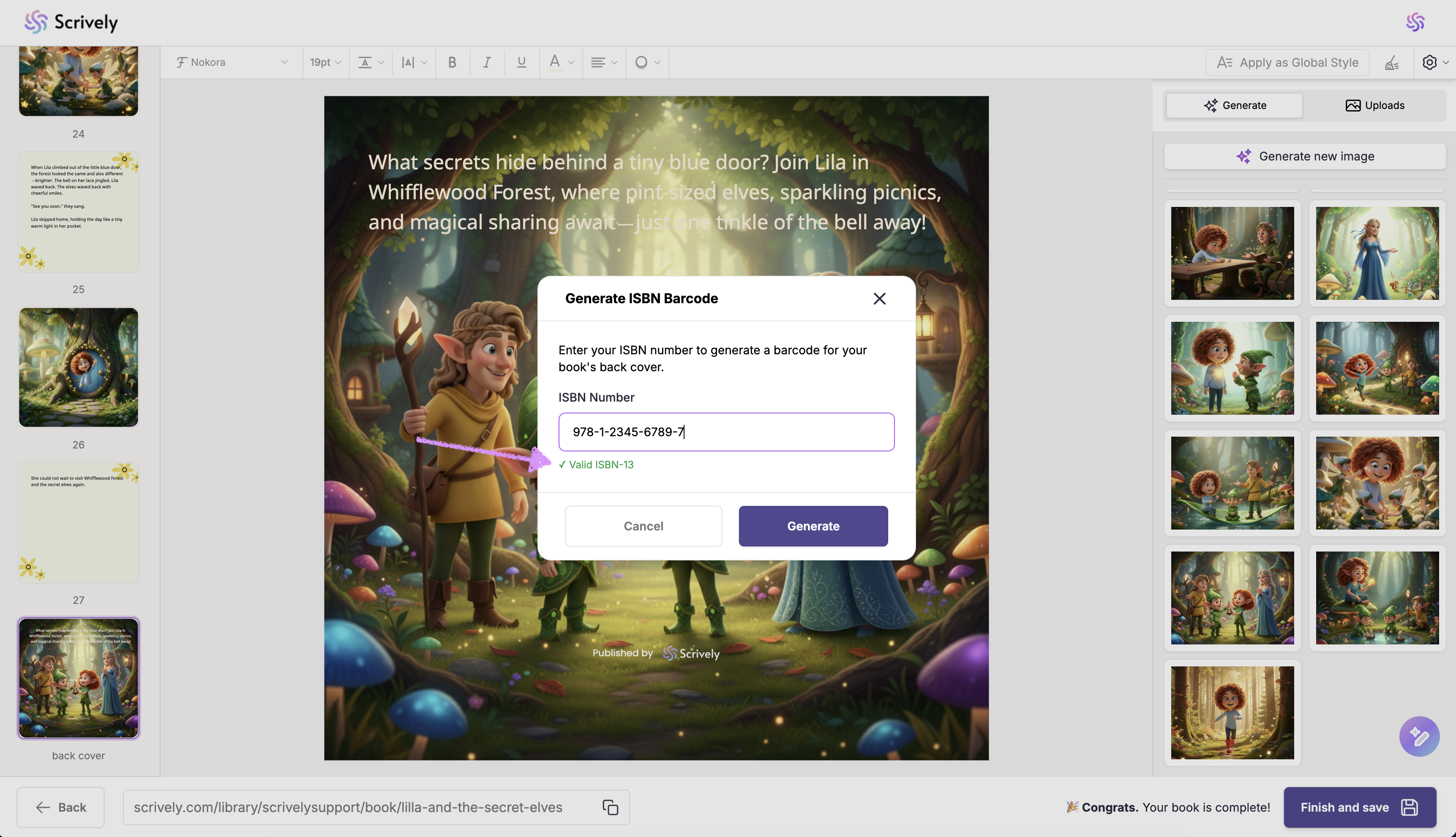The width and height of the screenshot is (1456, 837).
Task: Select page 26 thumbnail in sidebar
Action: click(x=79, y=367)
